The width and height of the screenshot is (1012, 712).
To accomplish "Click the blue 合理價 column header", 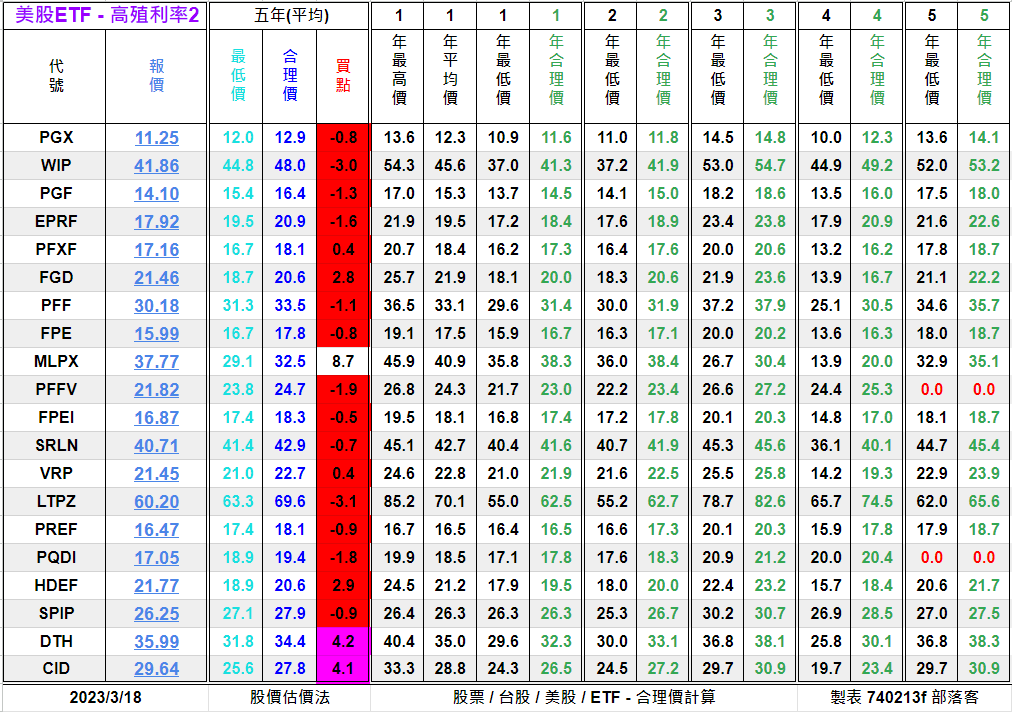I will coord(290,76).
